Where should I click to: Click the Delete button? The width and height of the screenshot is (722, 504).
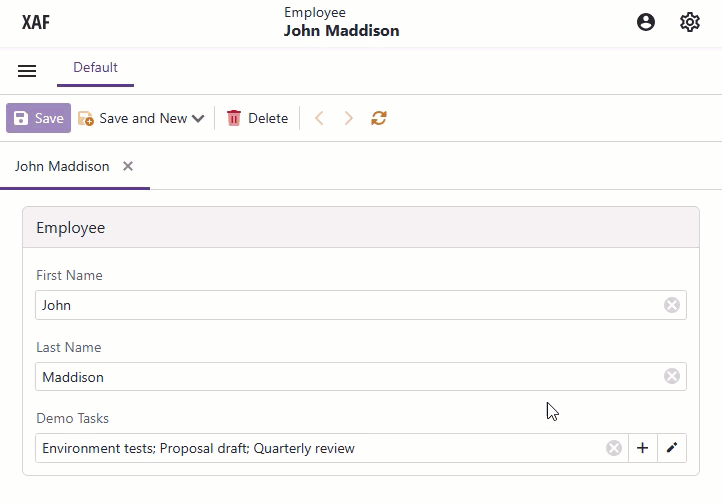click(257, 118)
